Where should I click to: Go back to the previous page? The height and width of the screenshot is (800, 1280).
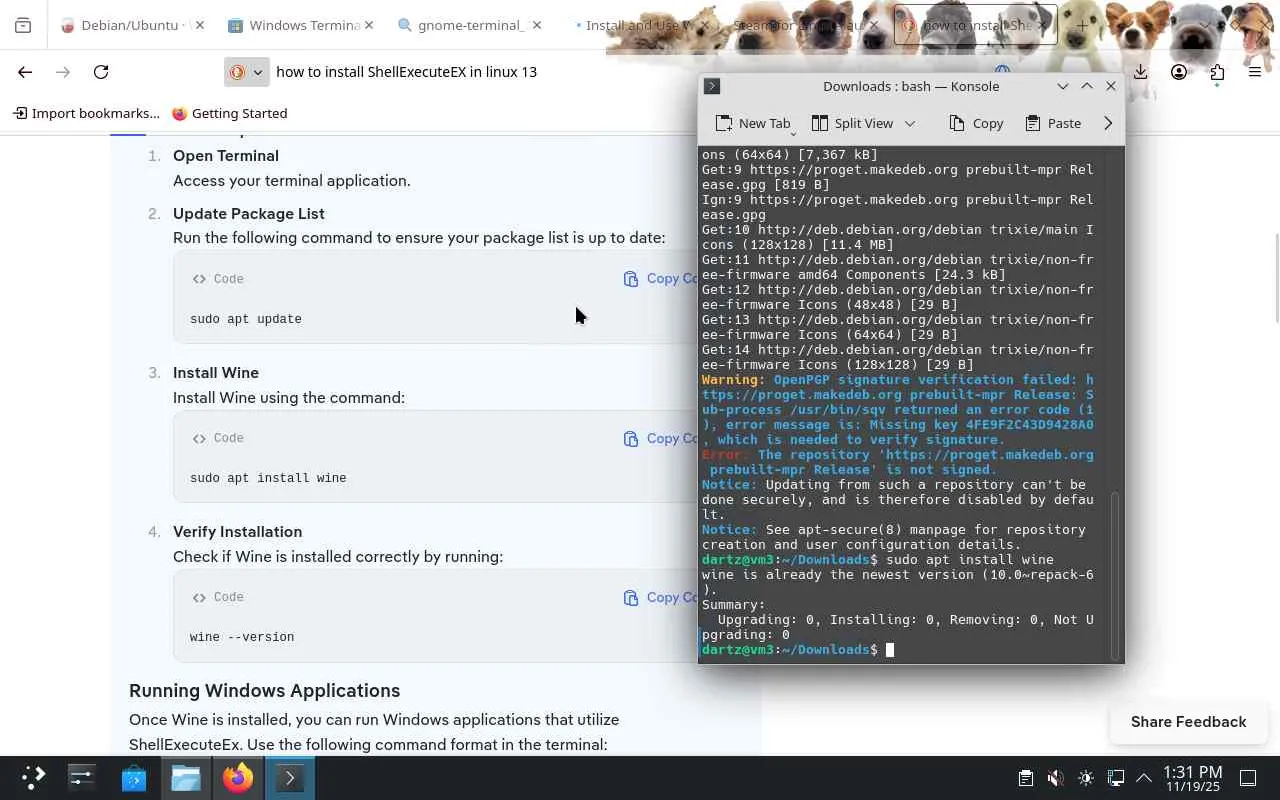click(x=25, y=72)
